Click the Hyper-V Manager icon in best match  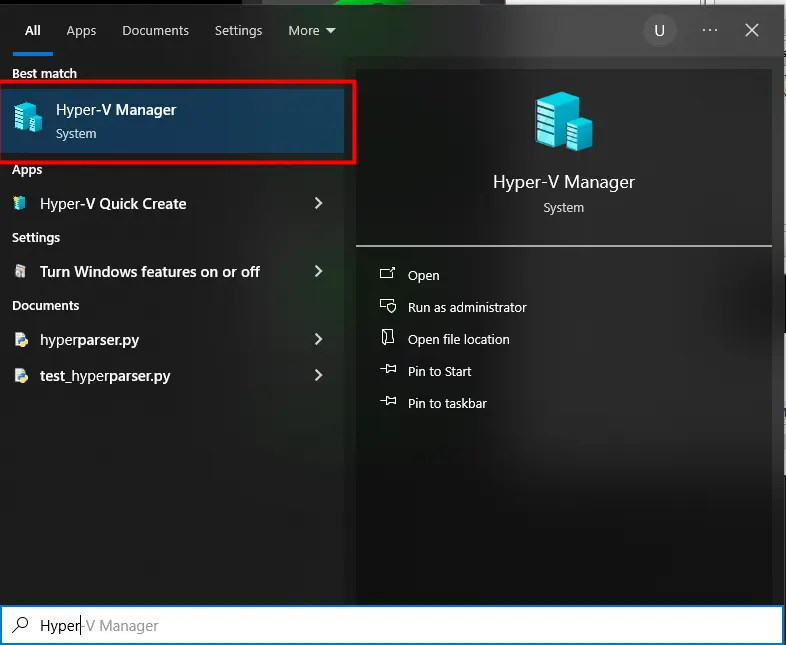tap(28, 117)
